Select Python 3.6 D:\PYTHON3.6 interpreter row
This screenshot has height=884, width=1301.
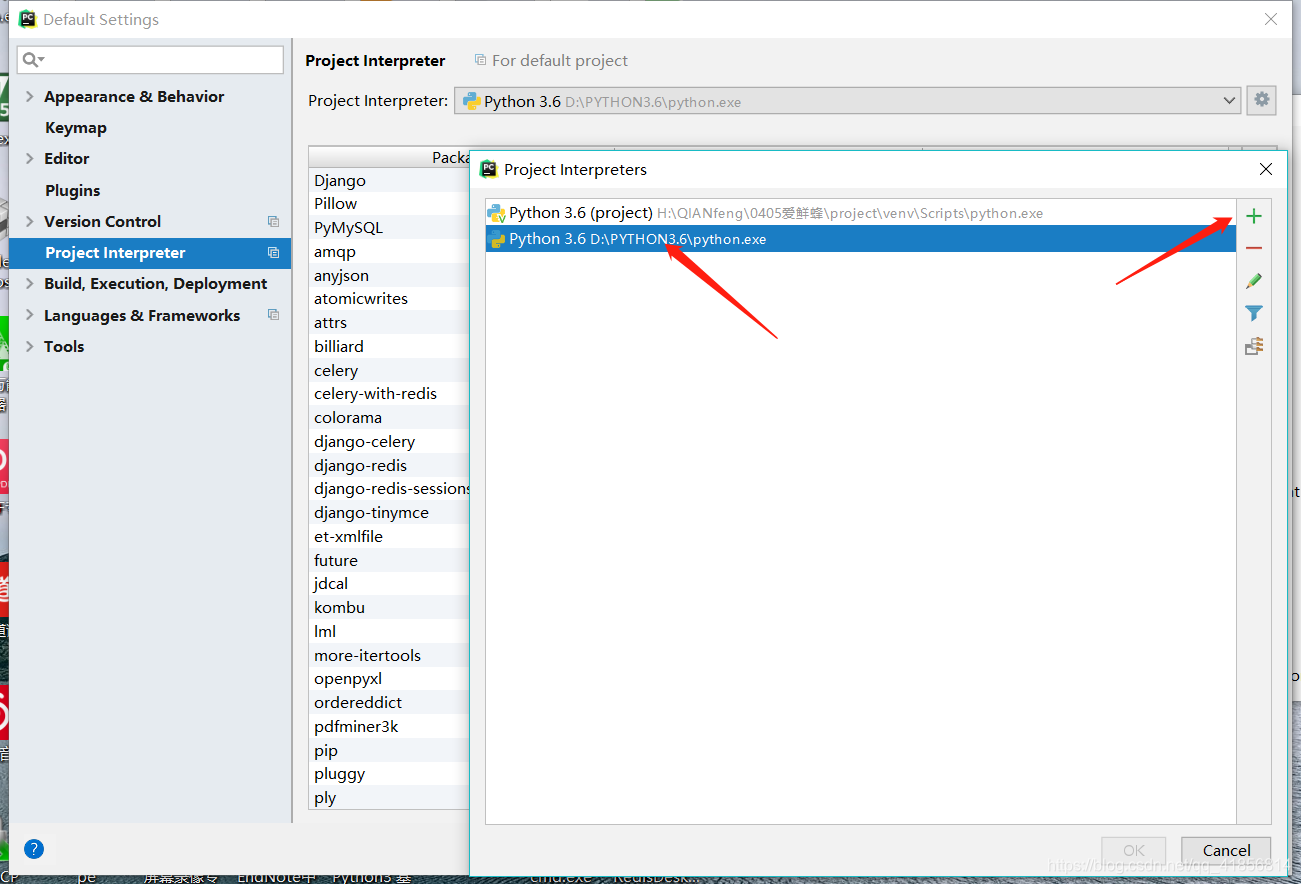click(861, 239)
